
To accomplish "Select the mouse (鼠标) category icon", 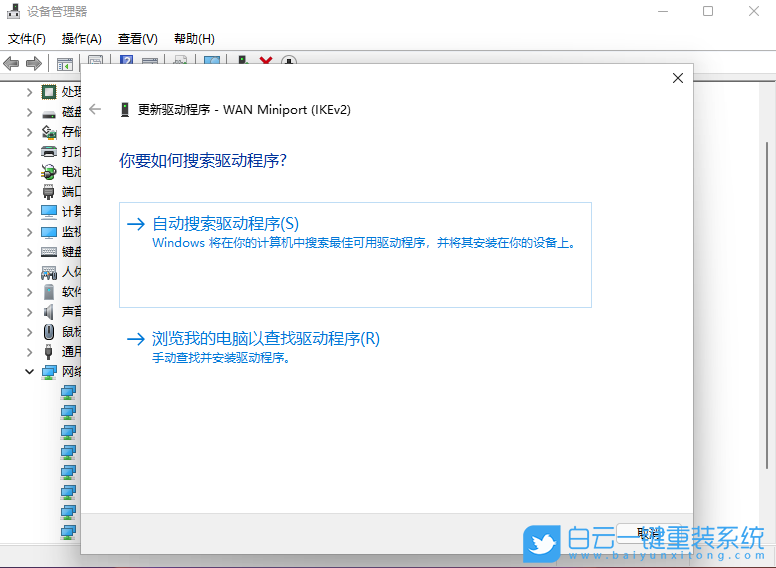I will pyautogui.click(x=48, y=331).
